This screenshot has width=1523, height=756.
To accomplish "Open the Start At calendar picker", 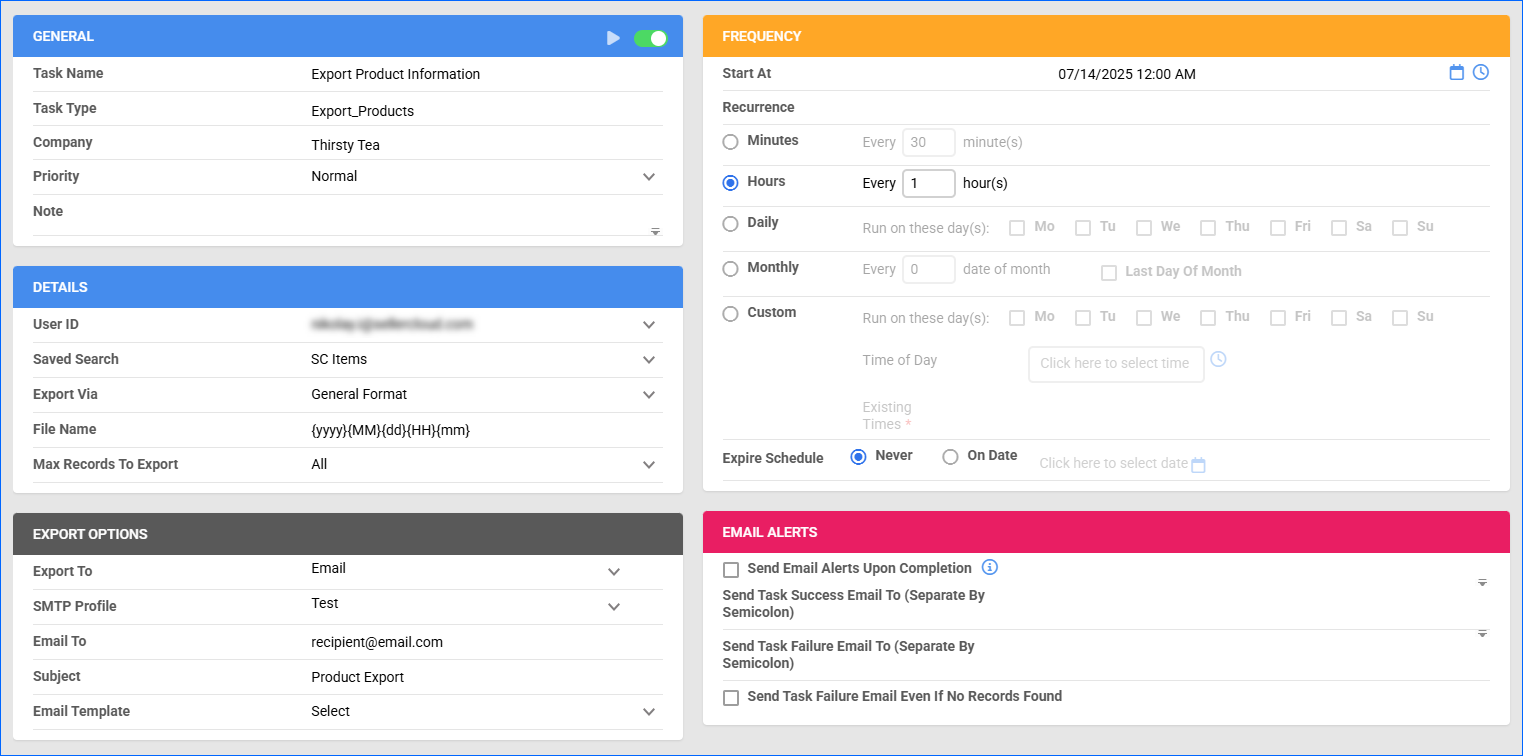I will 1457,73.
